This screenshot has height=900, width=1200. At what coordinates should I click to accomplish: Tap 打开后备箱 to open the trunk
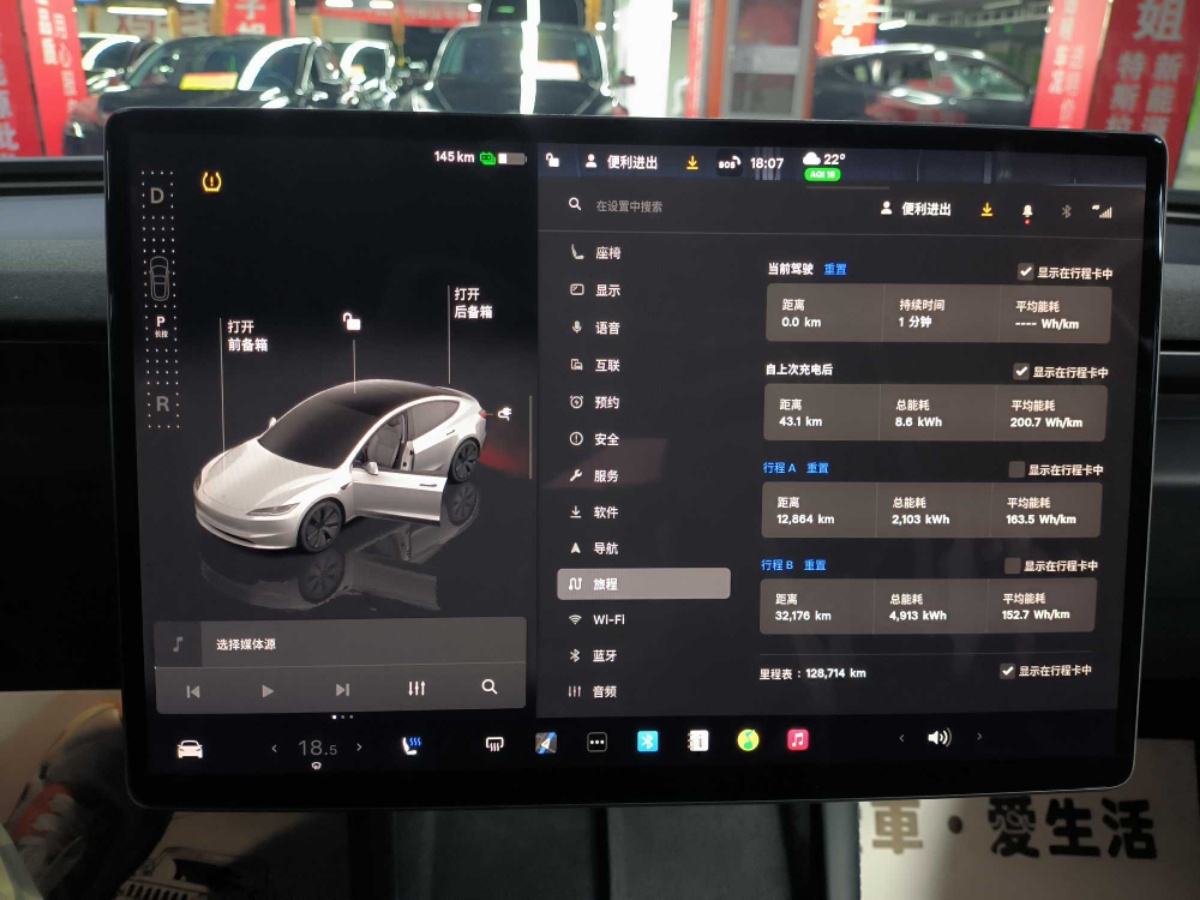click(x=473, y=303)
